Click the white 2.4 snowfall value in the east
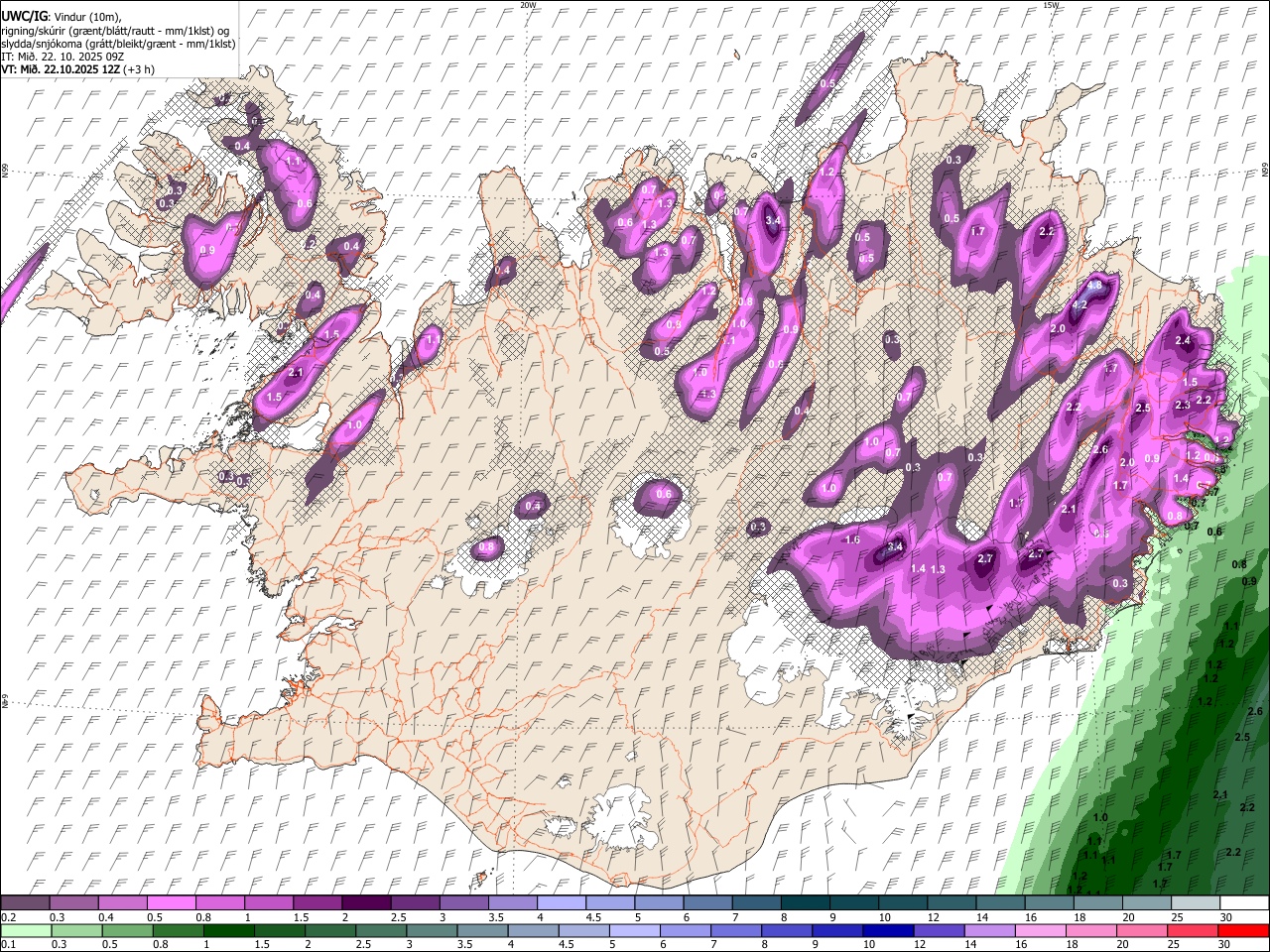 pyautogui.click(x=1183, y=340)
